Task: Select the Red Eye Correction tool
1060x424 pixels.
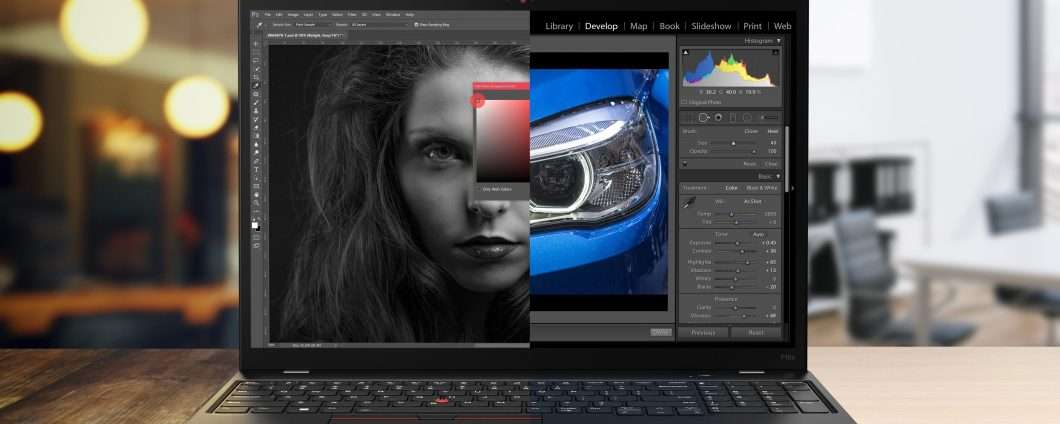Action: (717, 118)
